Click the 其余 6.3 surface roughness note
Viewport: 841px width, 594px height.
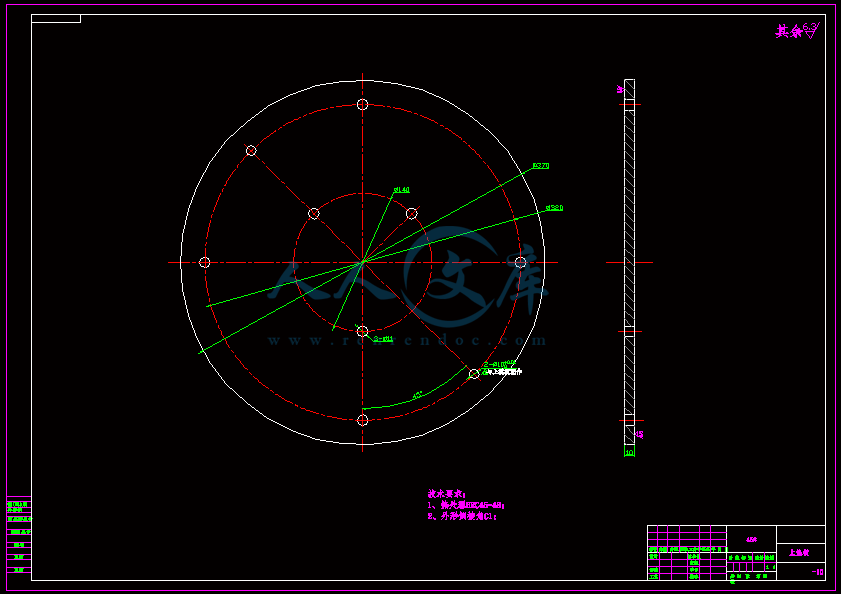(798, 31)
